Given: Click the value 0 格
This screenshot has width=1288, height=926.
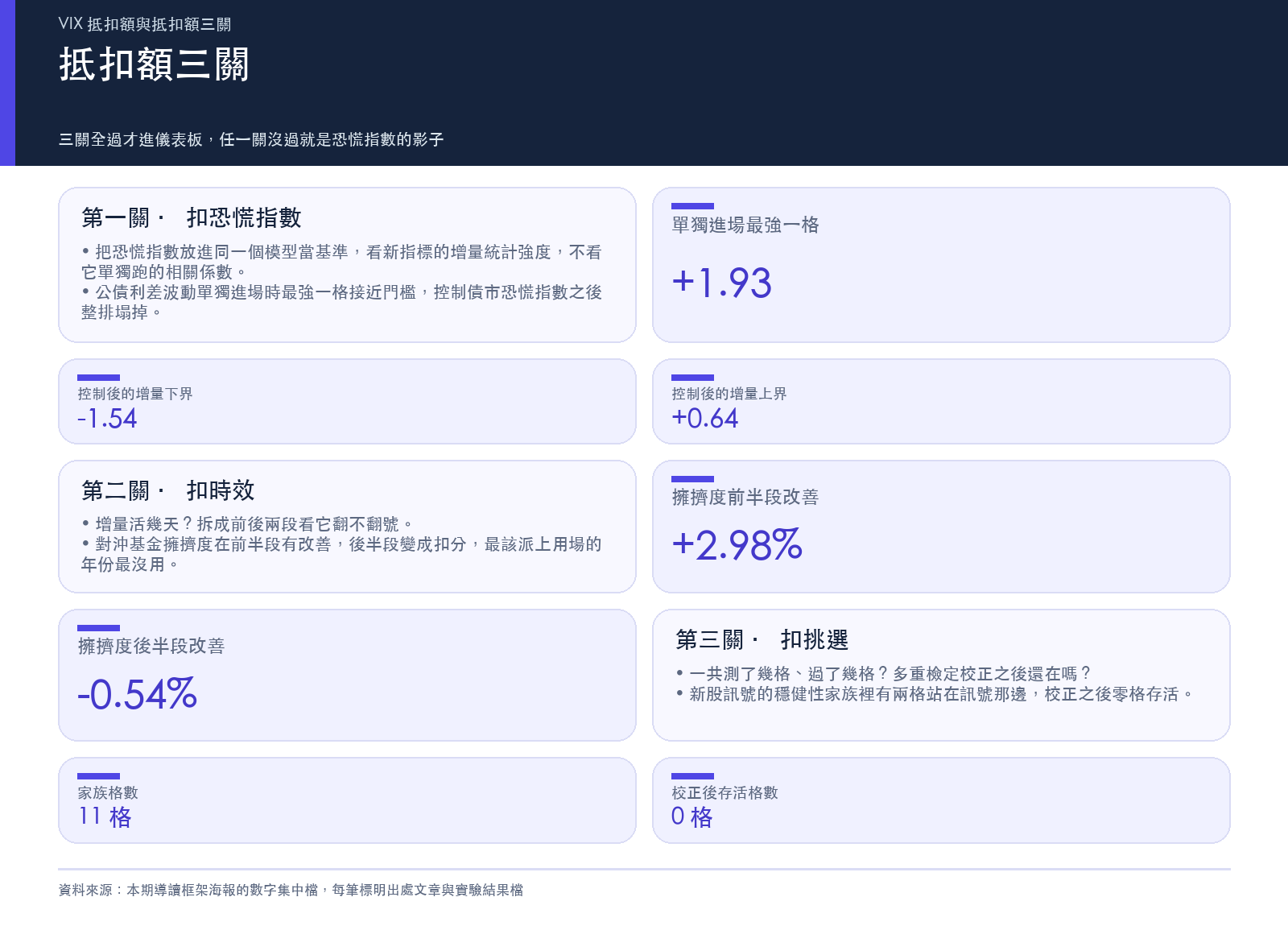Looking at the screenshot, I should point(692,817).
